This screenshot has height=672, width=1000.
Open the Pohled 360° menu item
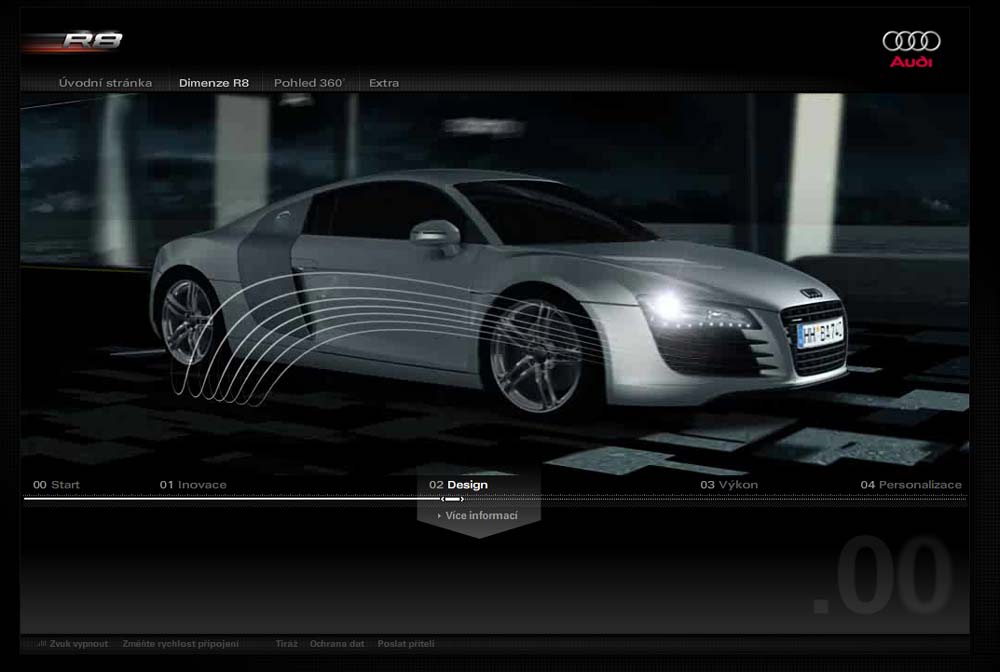309,83
